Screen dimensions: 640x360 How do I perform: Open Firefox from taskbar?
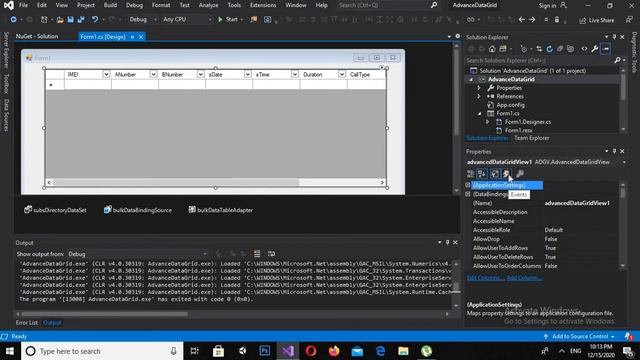334,351
